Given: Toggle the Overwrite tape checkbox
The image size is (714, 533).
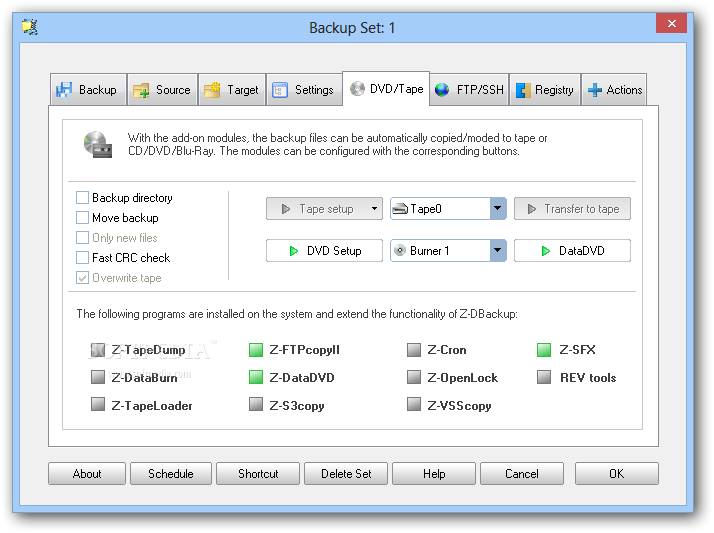Looking at the screenshot, I should 82,278.
